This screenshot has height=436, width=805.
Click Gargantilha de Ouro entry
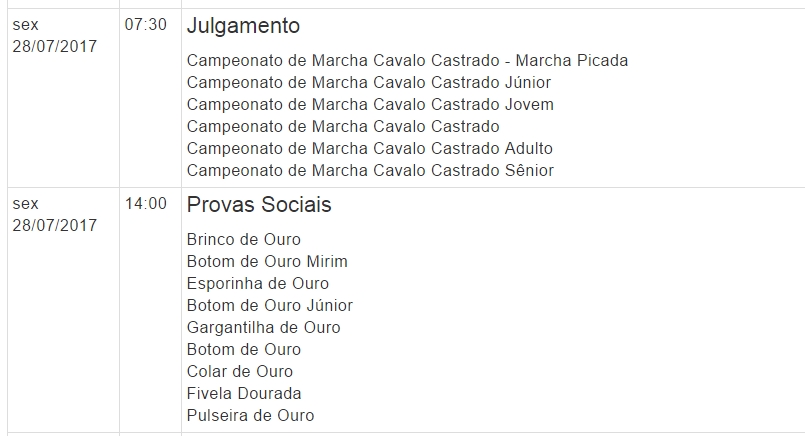(263, 328)
